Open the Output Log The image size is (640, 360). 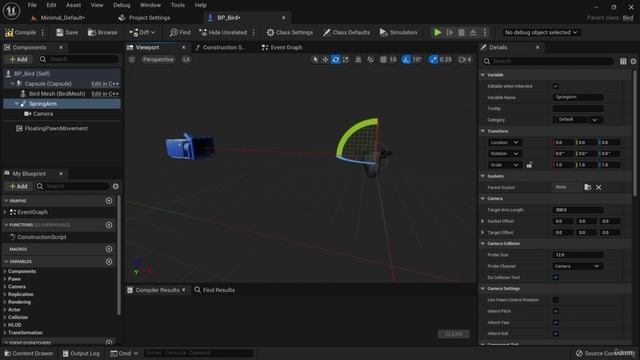(x=81, y=353)
